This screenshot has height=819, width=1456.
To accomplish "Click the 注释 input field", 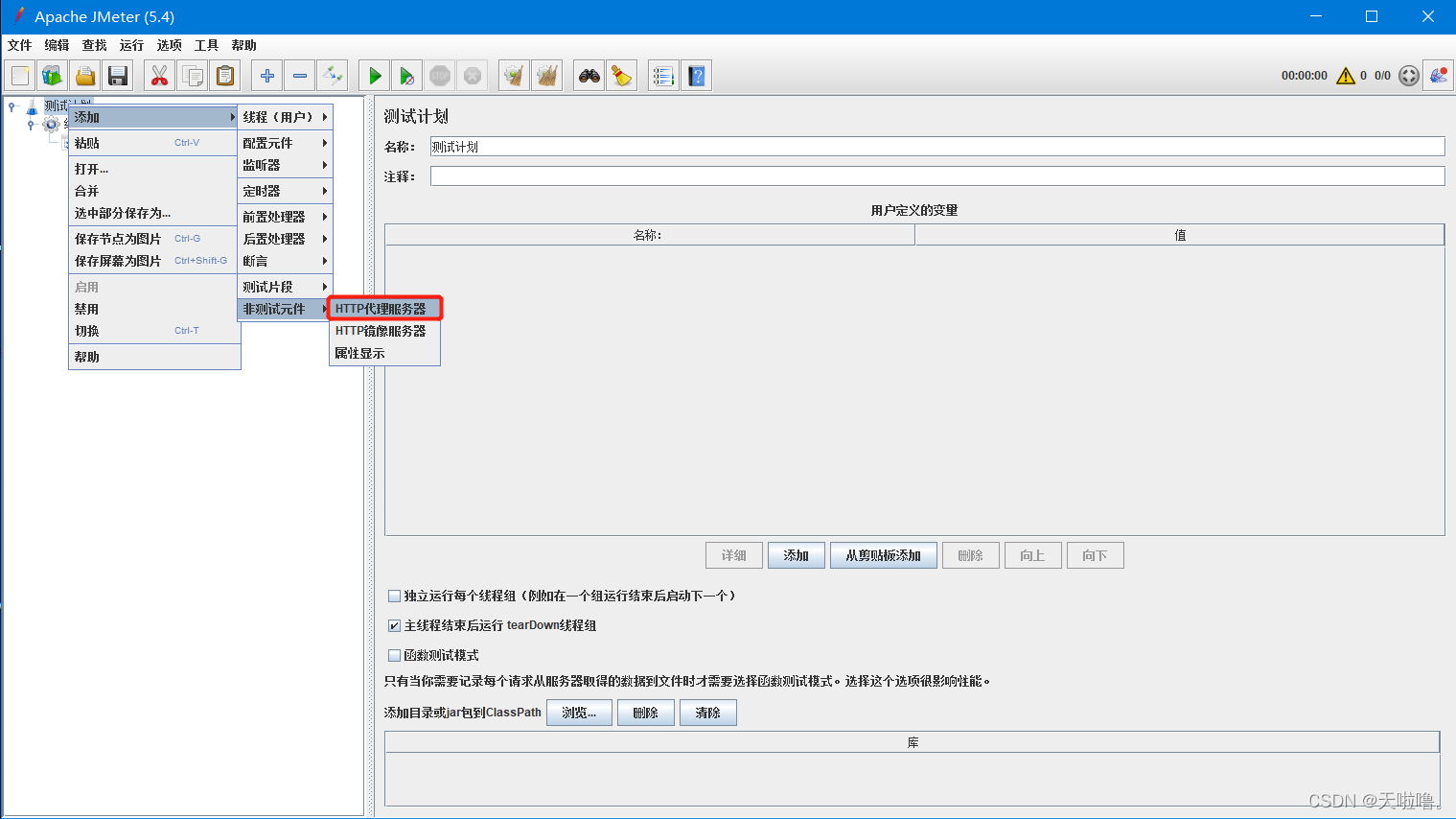I will (x=937, y=176).
